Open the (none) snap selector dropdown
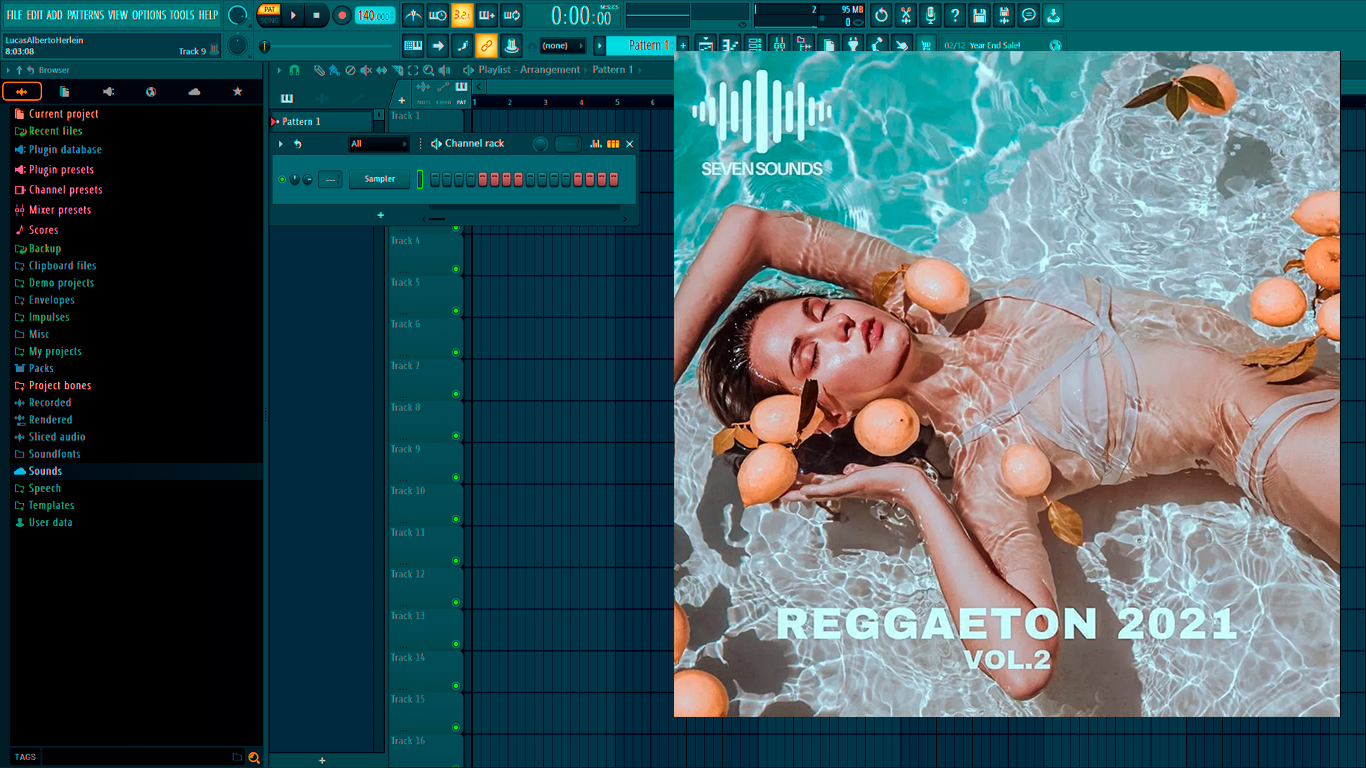The width and height of the screenshot is (1366, 768). tap(563, 45)
